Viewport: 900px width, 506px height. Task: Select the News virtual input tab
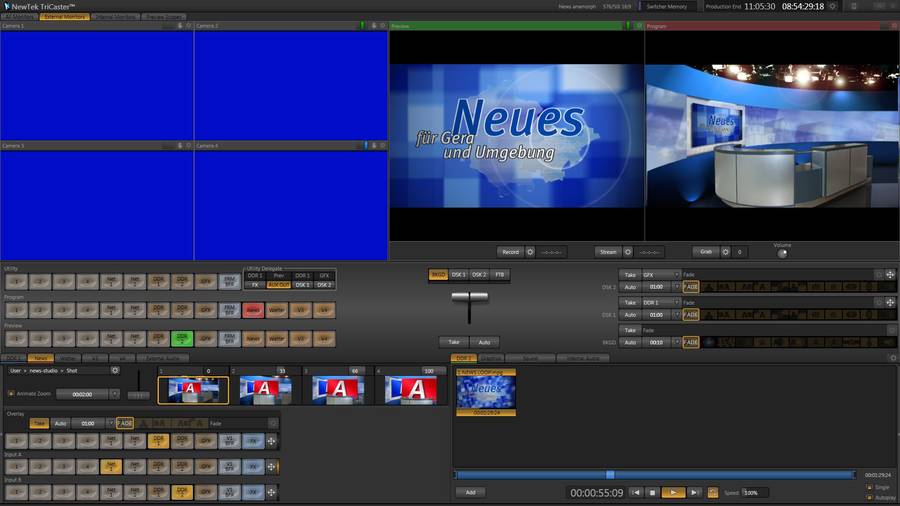click(41, 357)
